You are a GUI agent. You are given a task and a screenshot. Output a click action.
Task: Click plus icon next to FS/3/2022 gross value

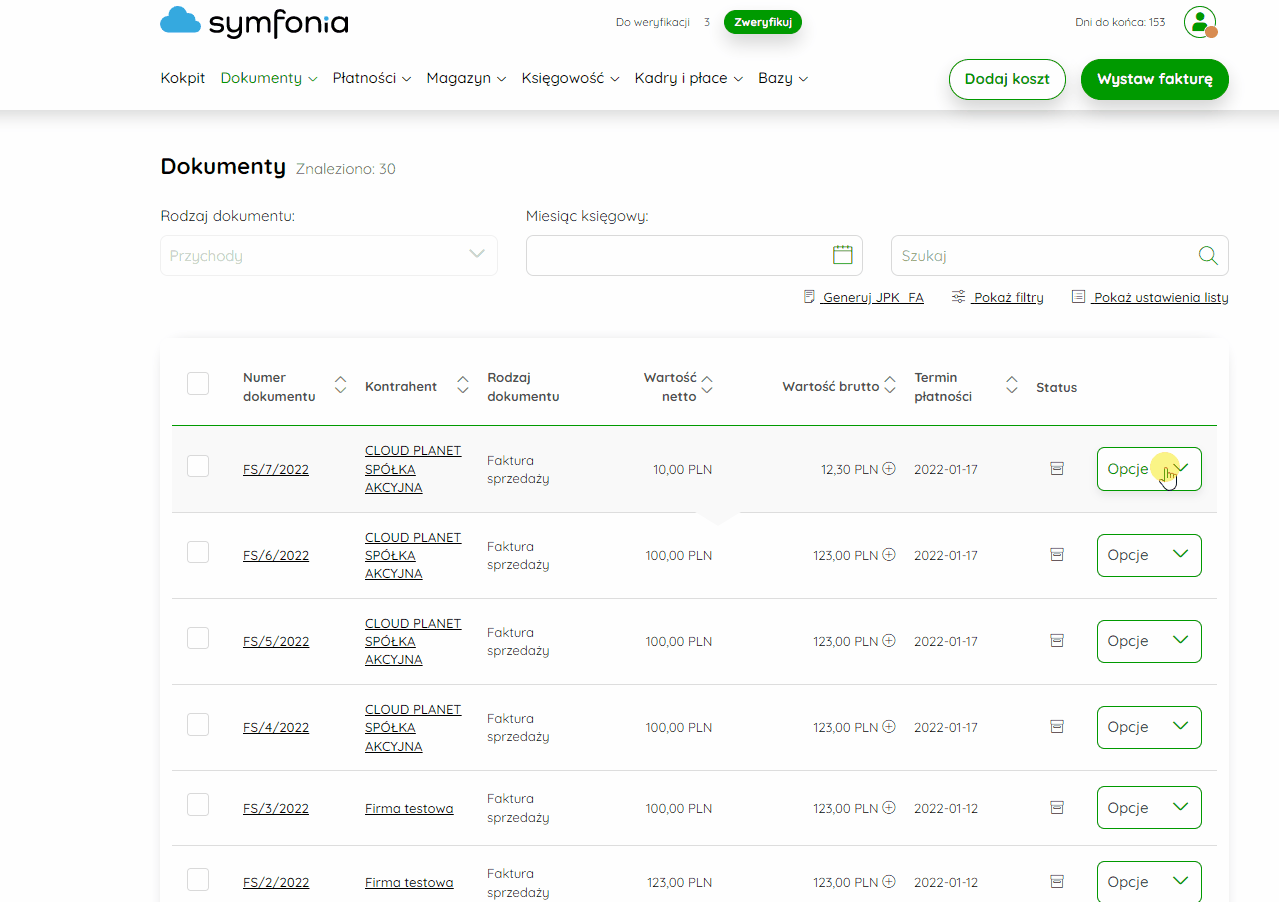(x=889, y=808)
